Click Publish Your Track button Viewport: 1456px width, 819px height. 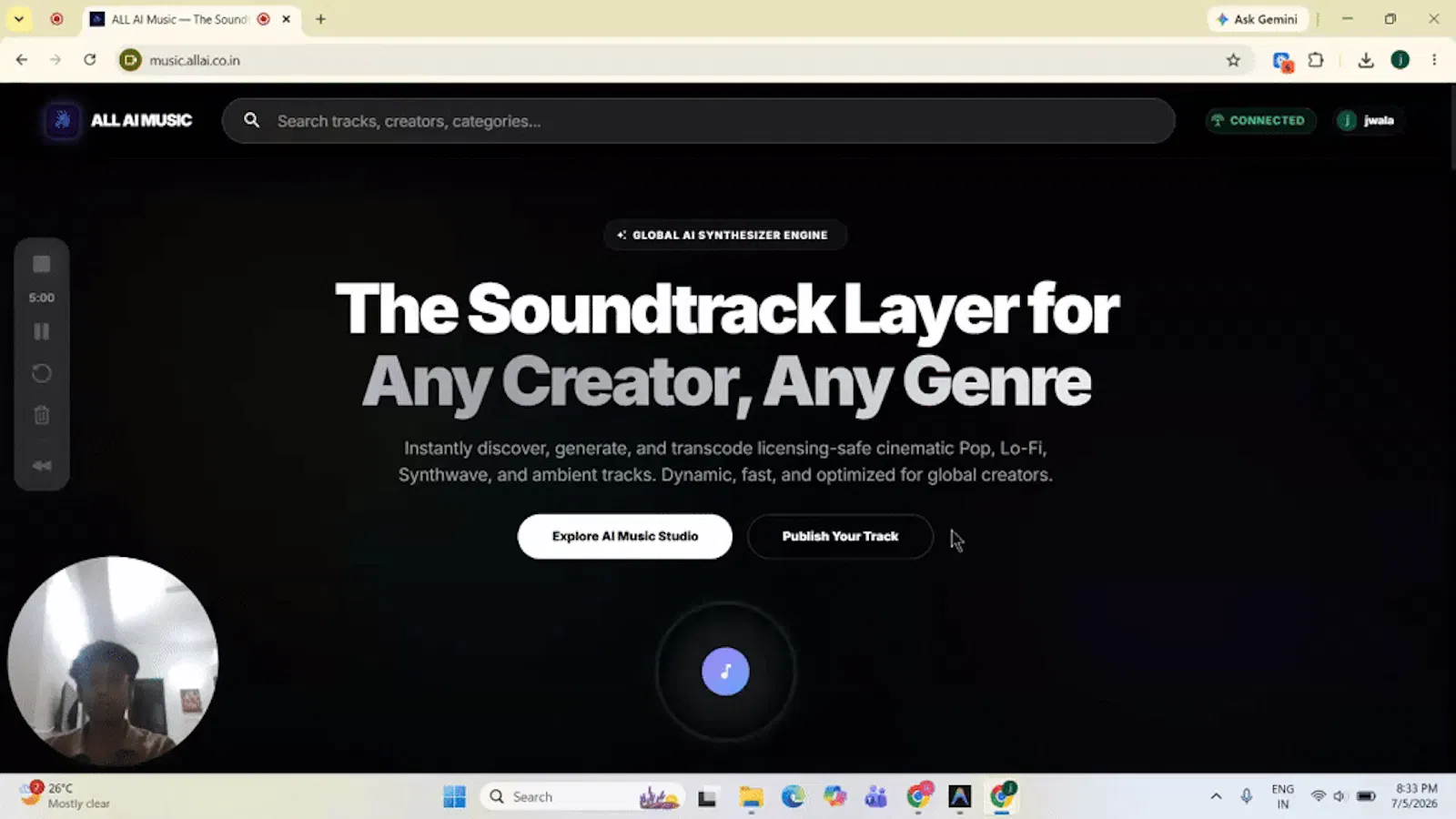pyautogui.click(x=840, y=536)
